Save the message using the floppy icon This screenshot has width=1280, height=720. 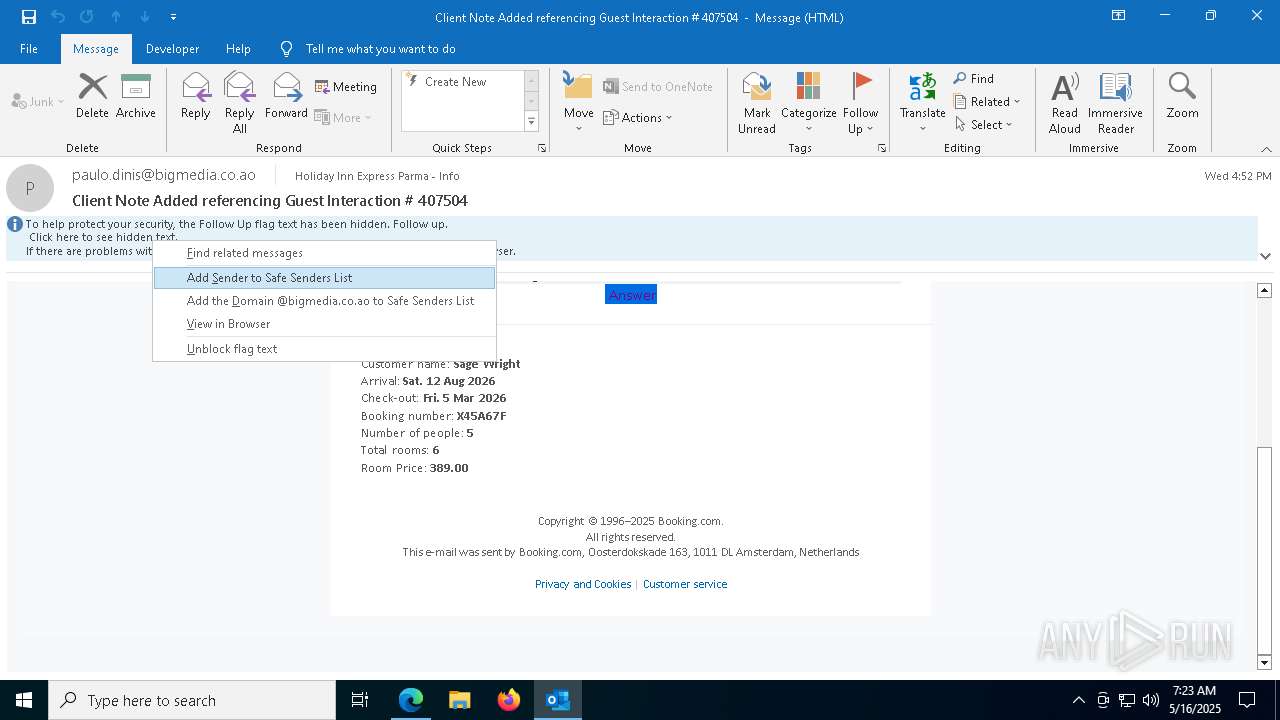[x=29, y=17]
